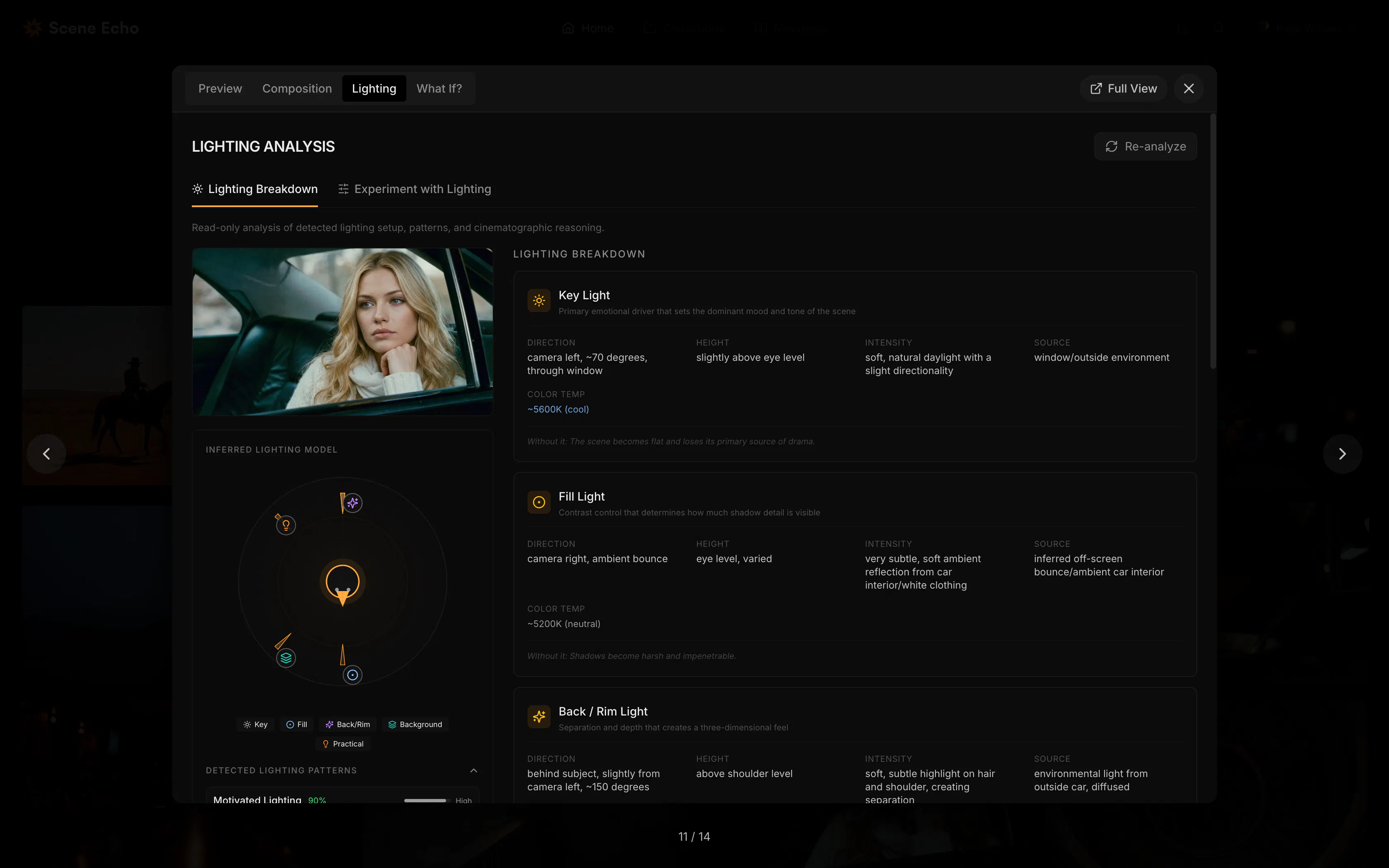
Task: Switch to the Composition tab
Action: coord(297,88)
